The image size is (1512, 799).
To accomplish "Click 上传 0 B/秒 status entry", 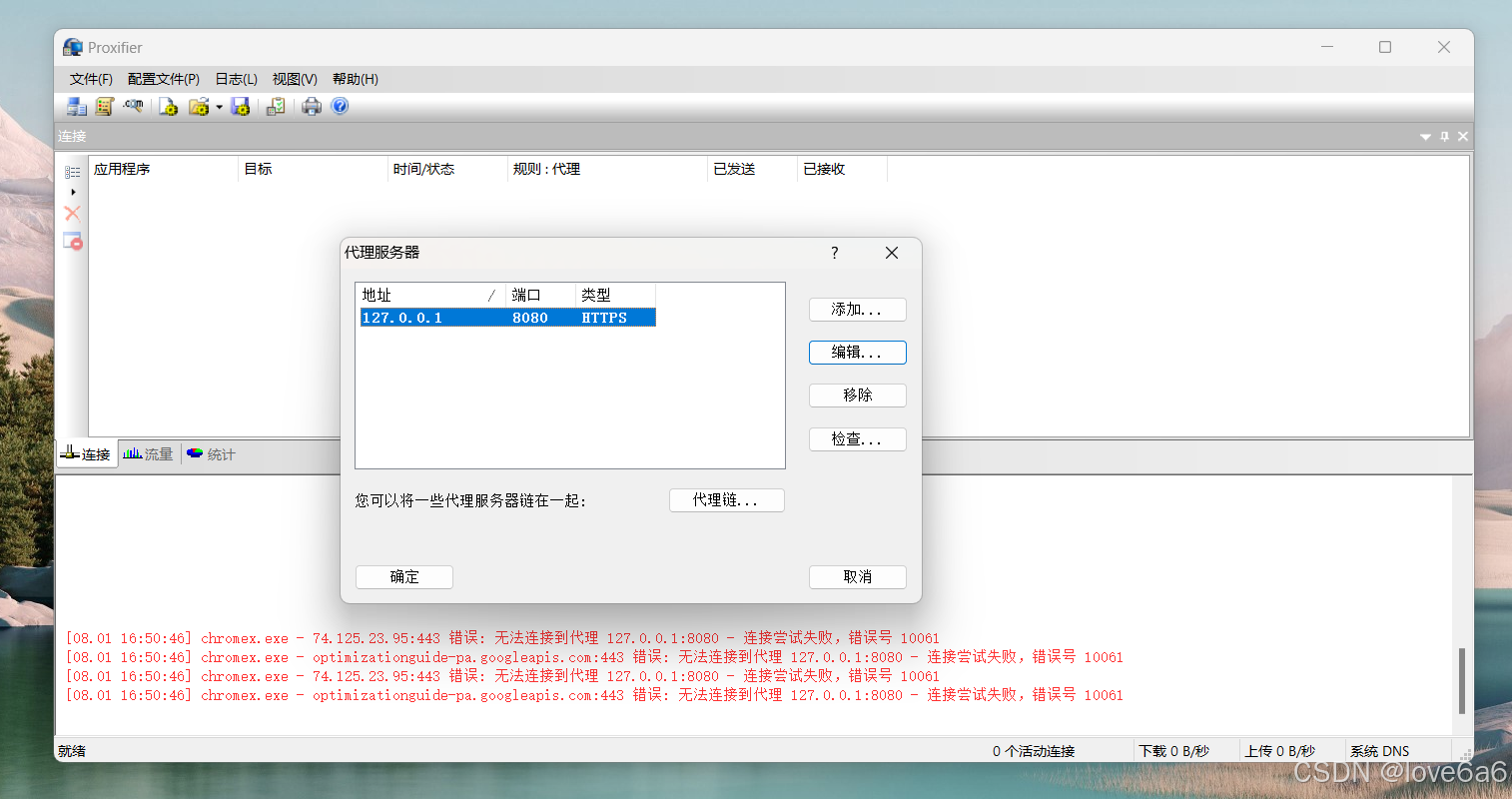I will point(1279,751).
